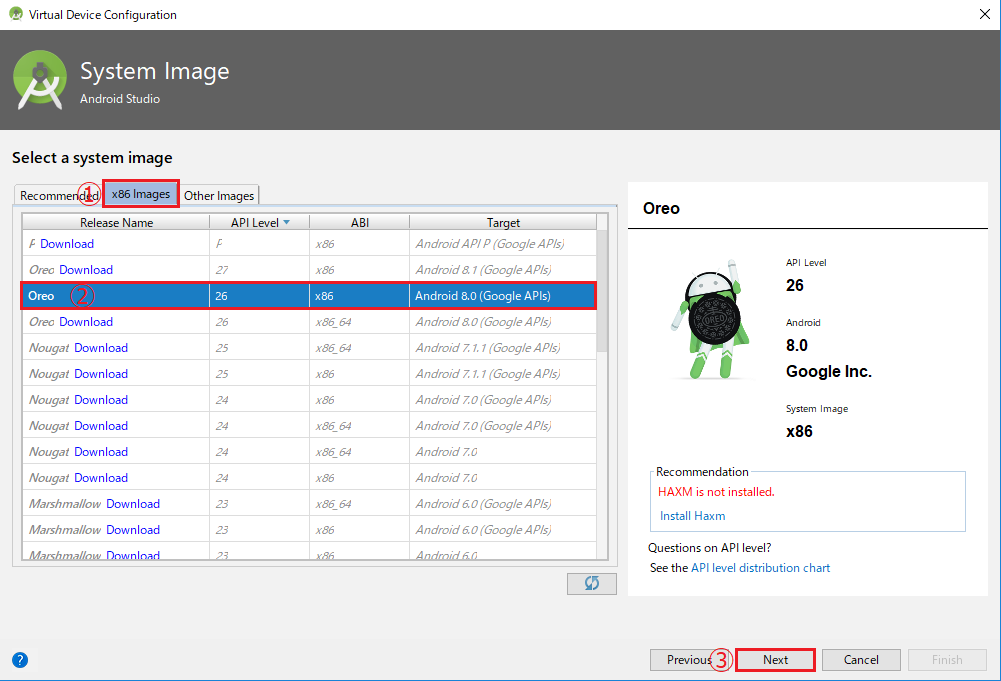Click the Oreo mascot image
This screenshot has height=681, width=1001.
(x=720, y=318)
